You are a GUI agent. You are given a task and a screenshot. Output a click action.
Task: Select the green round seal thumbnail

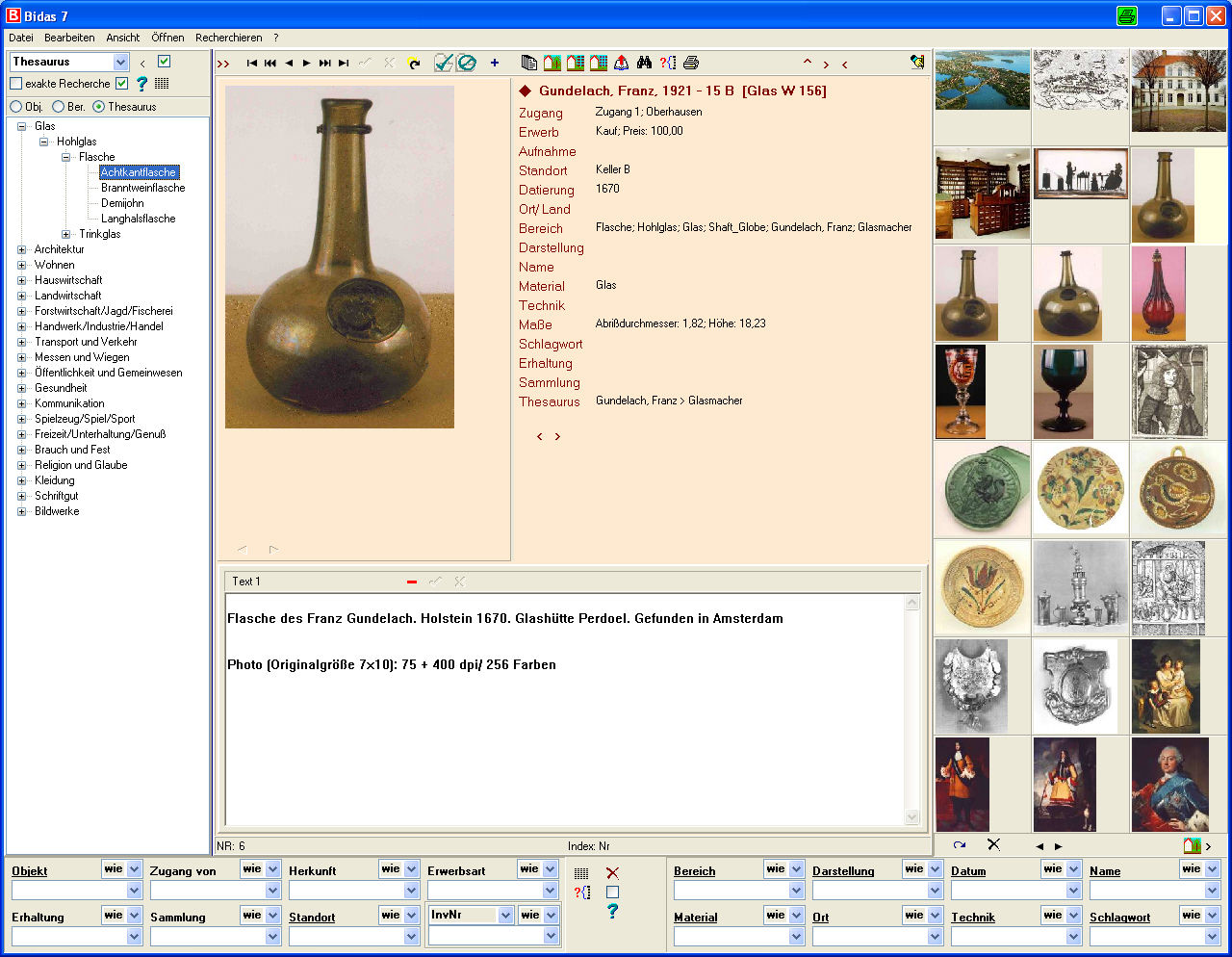coord(983,489)
